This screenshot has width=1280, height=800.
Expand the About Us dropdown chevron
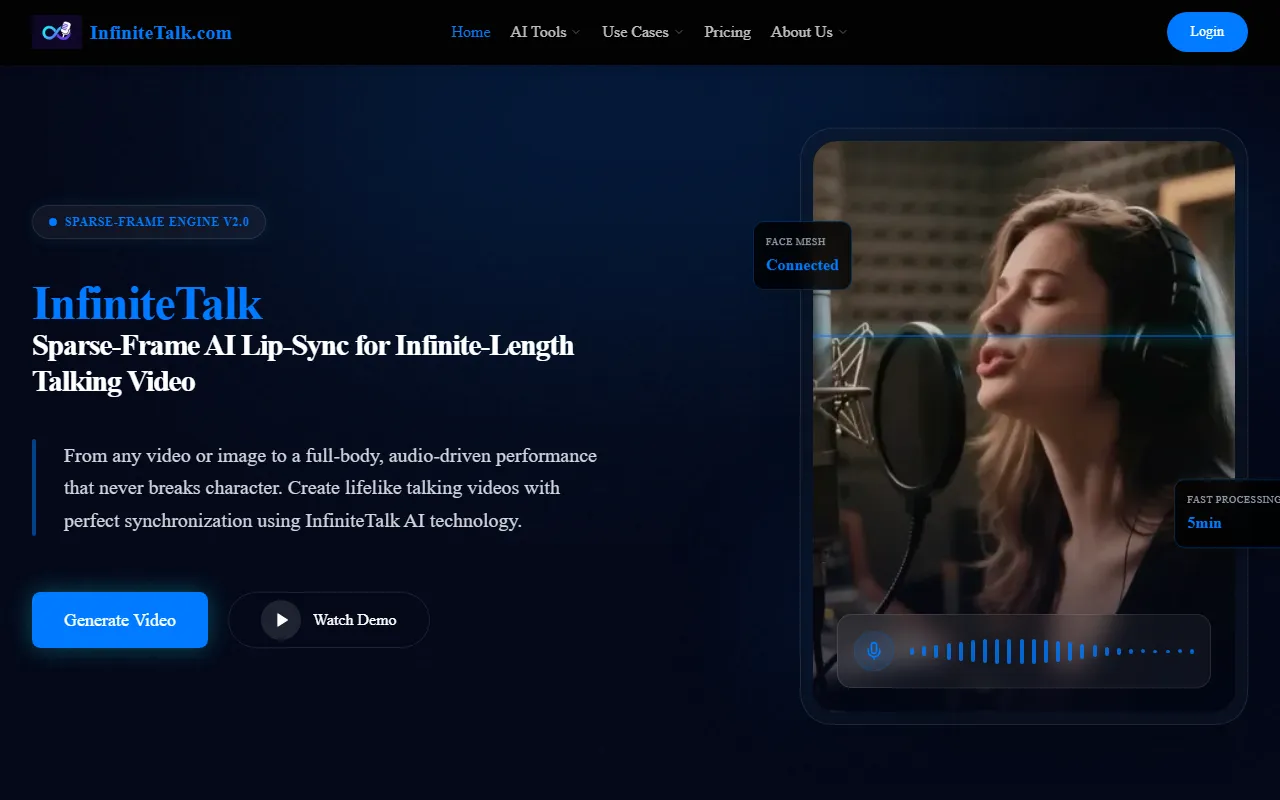pos(843,33)
